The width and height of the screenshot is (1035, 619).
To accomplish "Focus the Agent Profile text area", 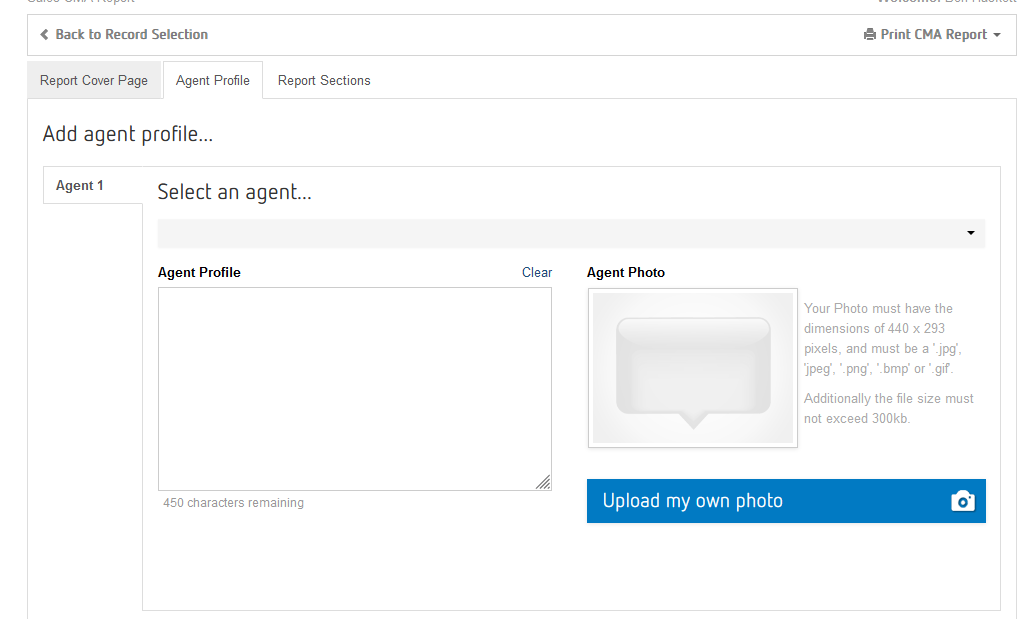I will [354, 388].
